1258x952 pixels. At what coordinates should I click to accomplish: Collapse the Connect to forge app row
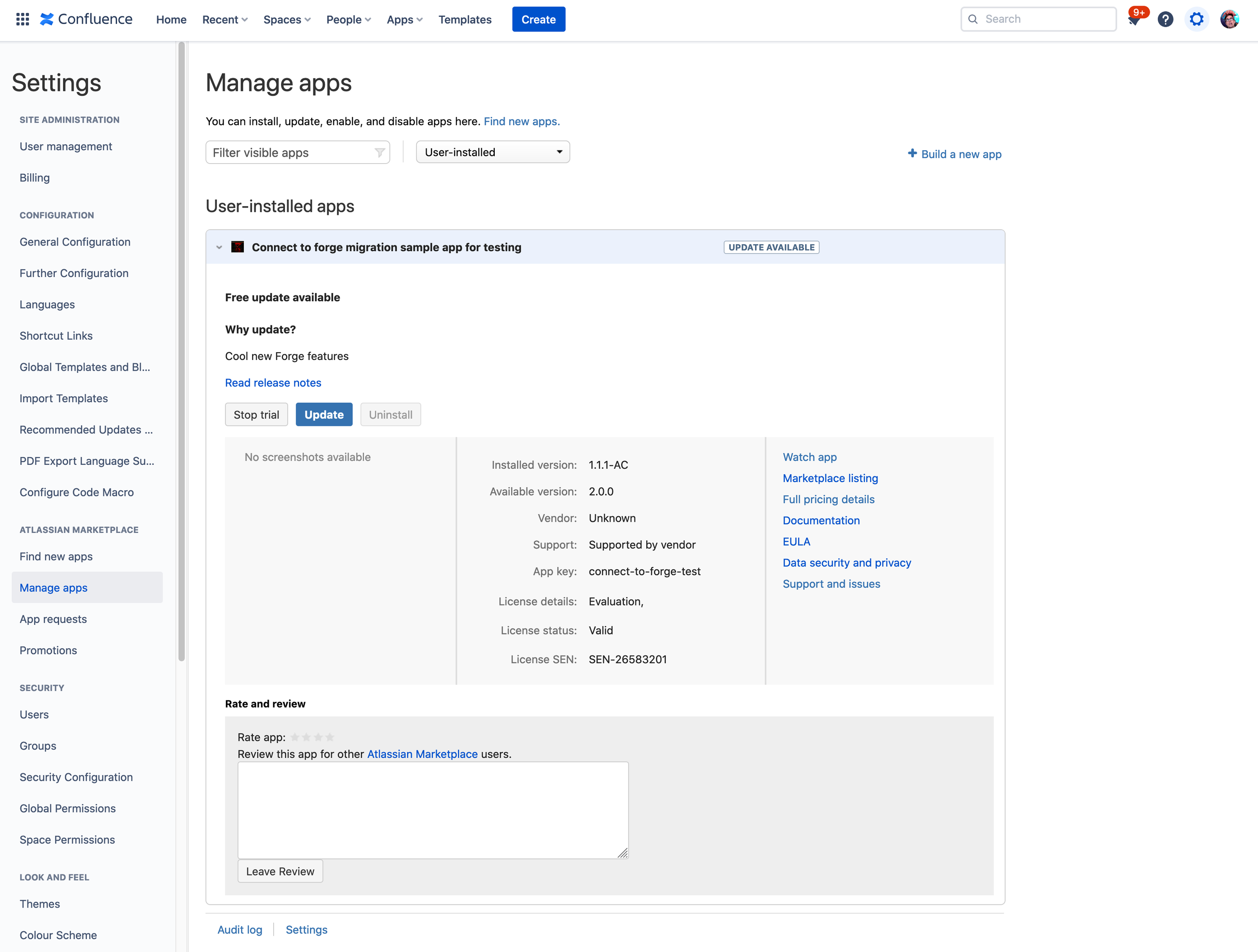coord(219,247)
